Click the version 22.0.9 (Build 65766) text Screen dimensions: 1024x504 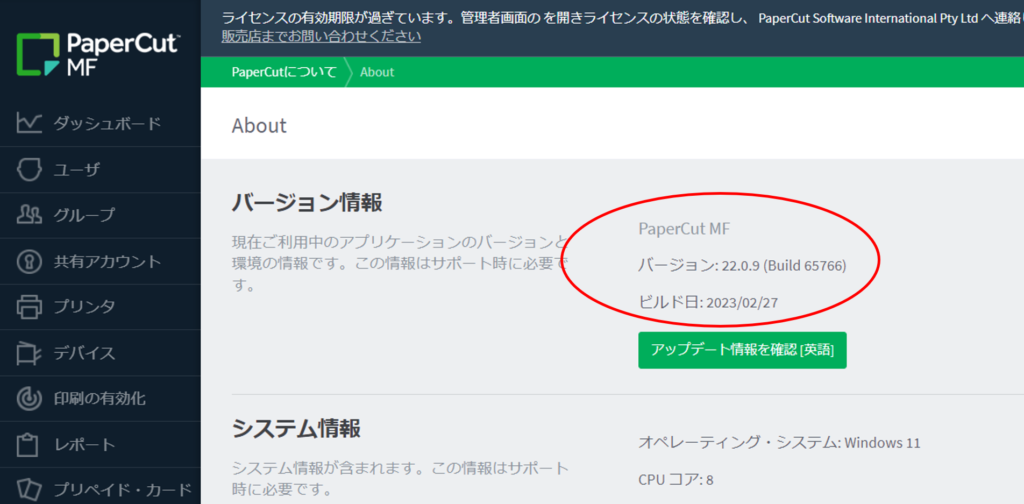tap(742, 266)
